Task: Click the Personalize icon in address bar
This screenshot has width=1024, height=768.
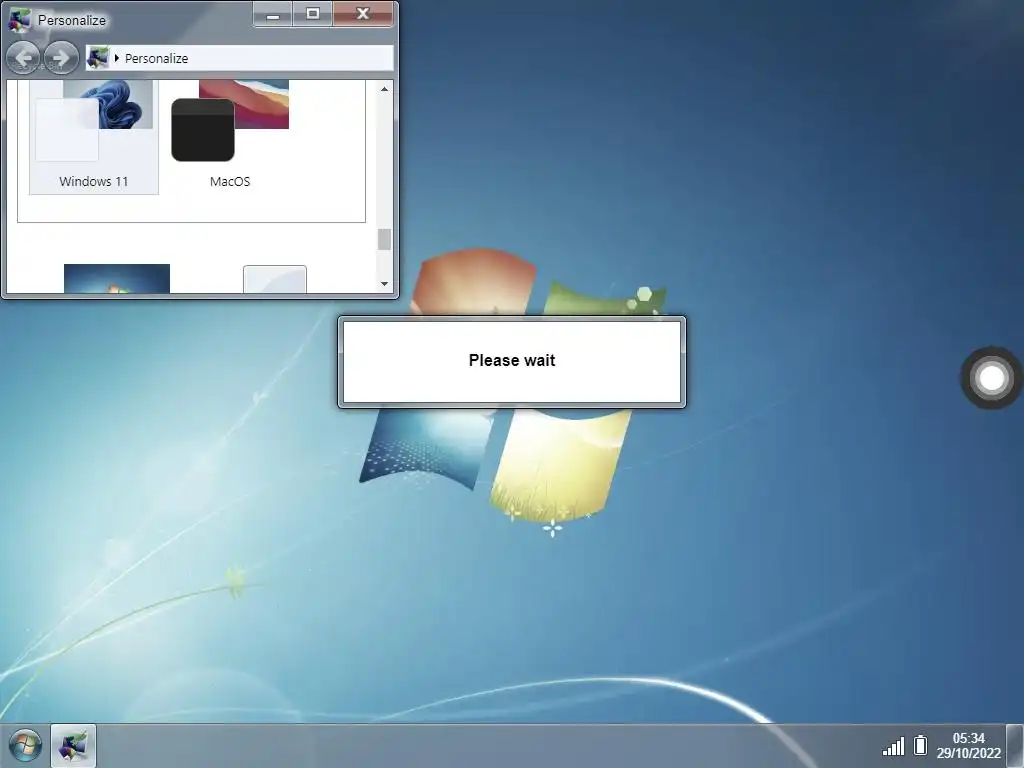Action: tap(98, 57)
